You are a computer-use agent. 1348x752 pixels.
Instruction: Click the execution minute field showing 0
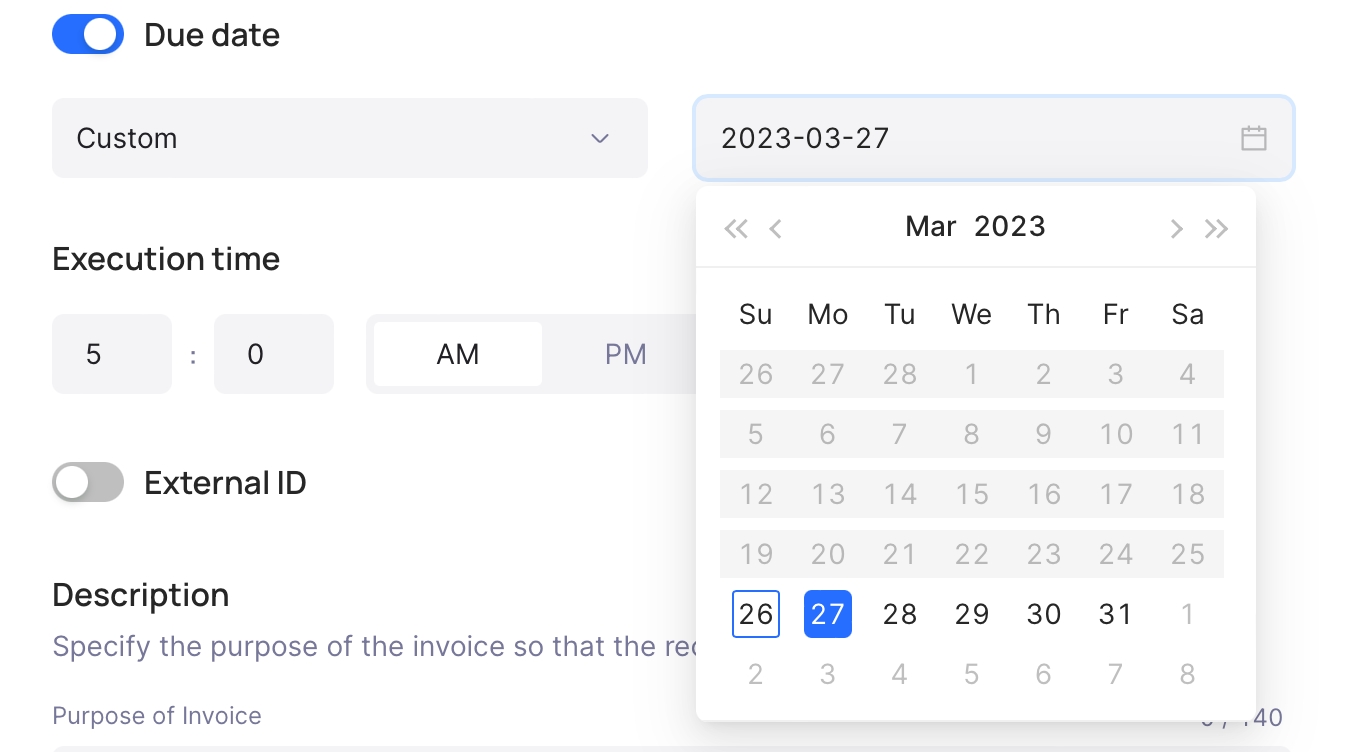(274, 354)
